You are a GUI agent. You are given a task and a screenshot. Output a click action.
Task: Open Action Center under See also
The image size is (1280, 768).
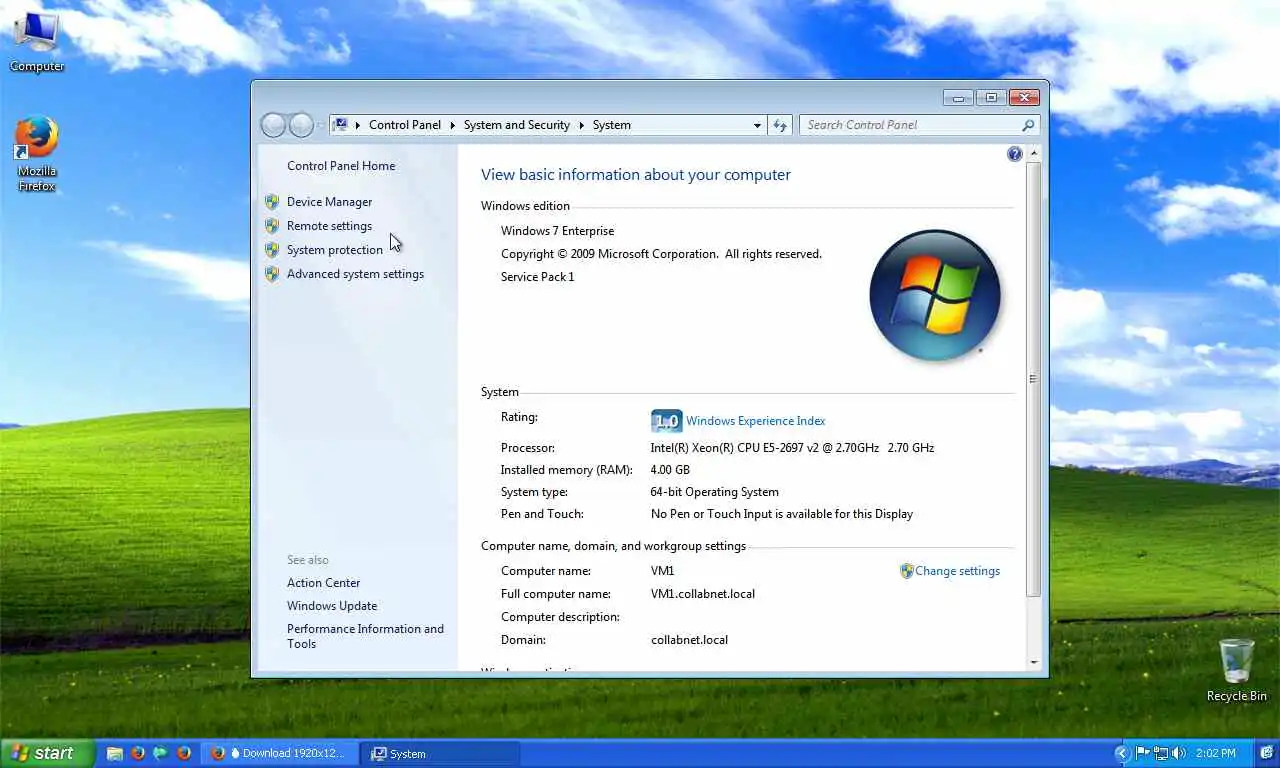coord(323,583)
